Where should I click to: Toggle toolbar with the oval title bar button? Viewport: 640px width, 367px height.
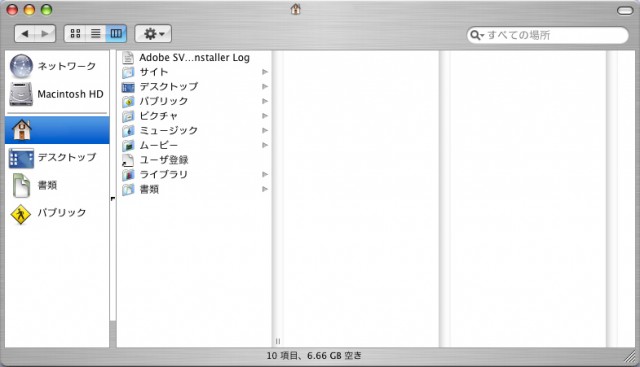click(x=625, y=11)
